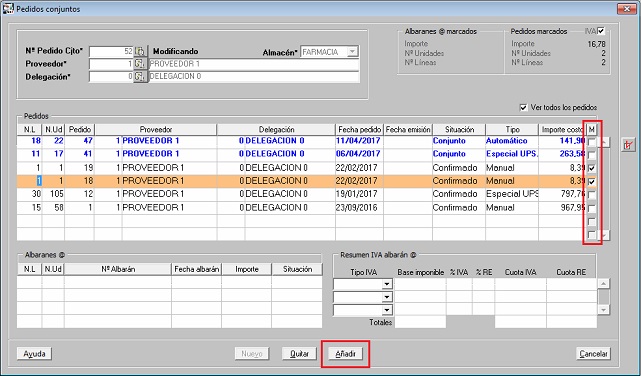Open first Tipo IVA dropdown

pos(386,284)
